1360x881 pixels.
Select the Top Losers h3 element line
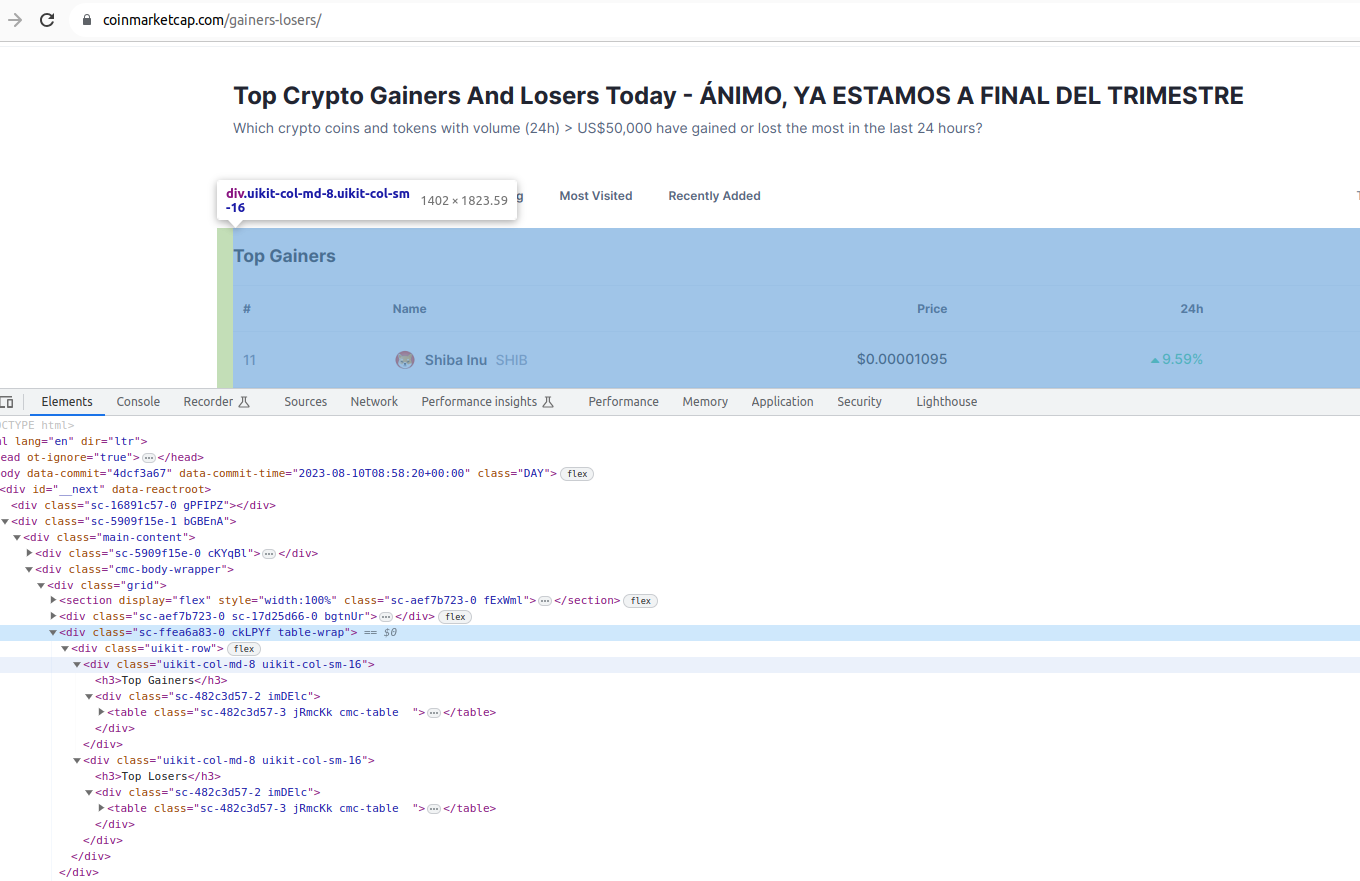coord(155,776)
